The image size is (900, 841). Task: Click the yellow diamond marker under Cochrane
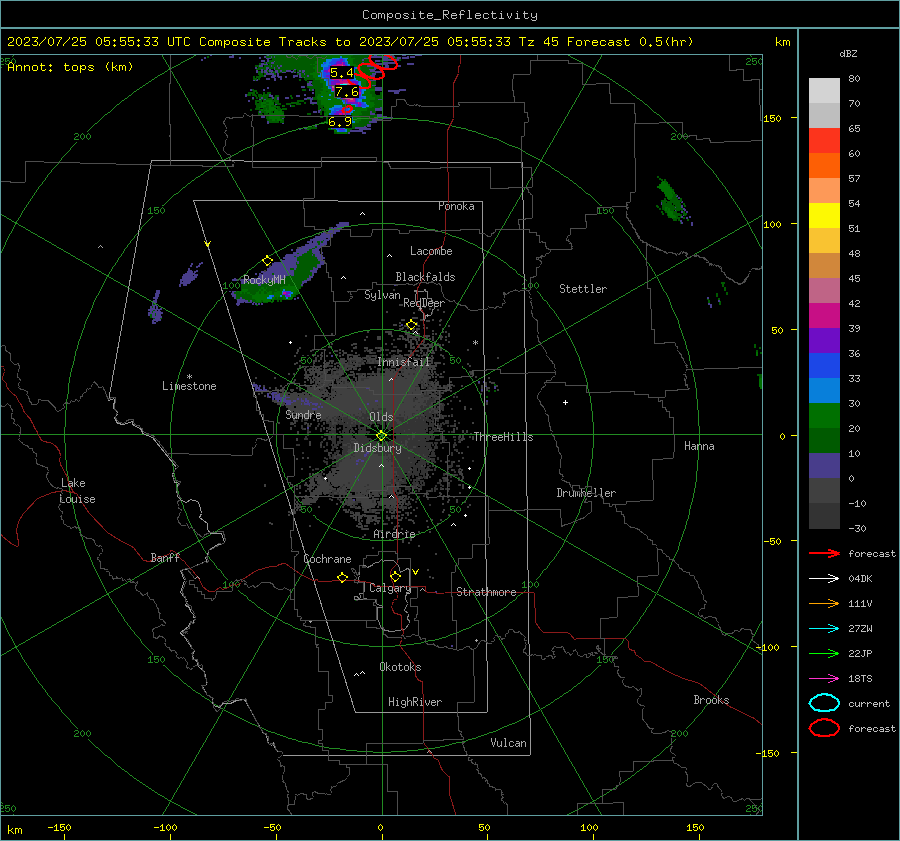tap(342, 577)
